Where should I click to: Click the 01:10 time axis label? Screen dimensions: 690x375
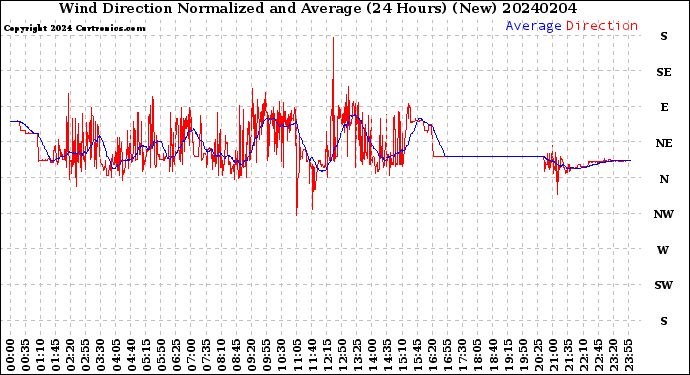(41, 355)
